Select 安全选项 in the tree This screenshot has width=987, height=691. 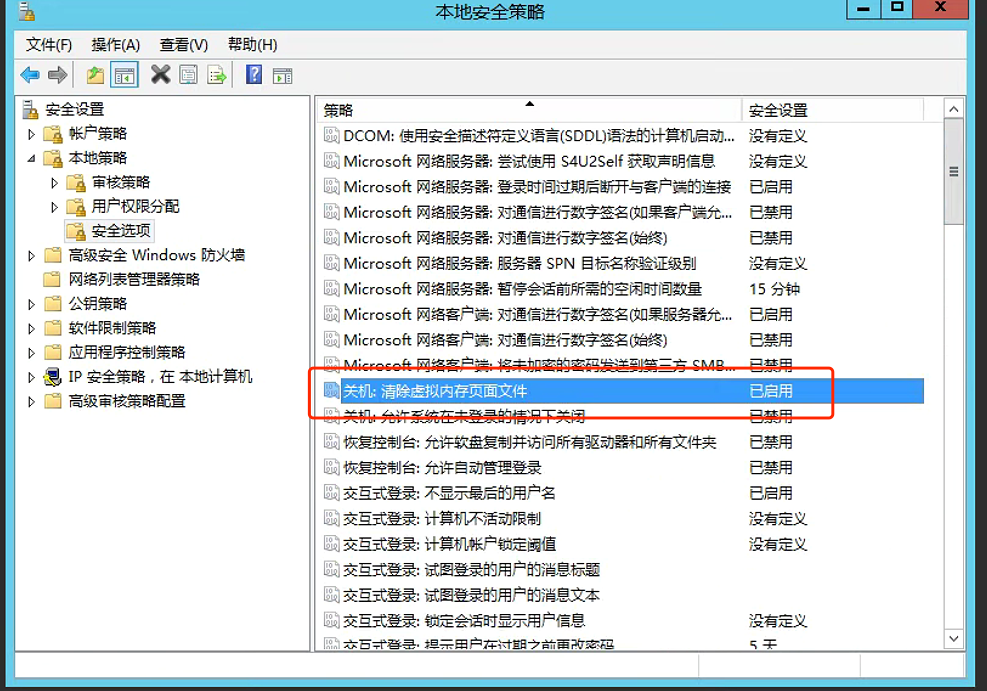pyautogui.click(x=120, y=230)
